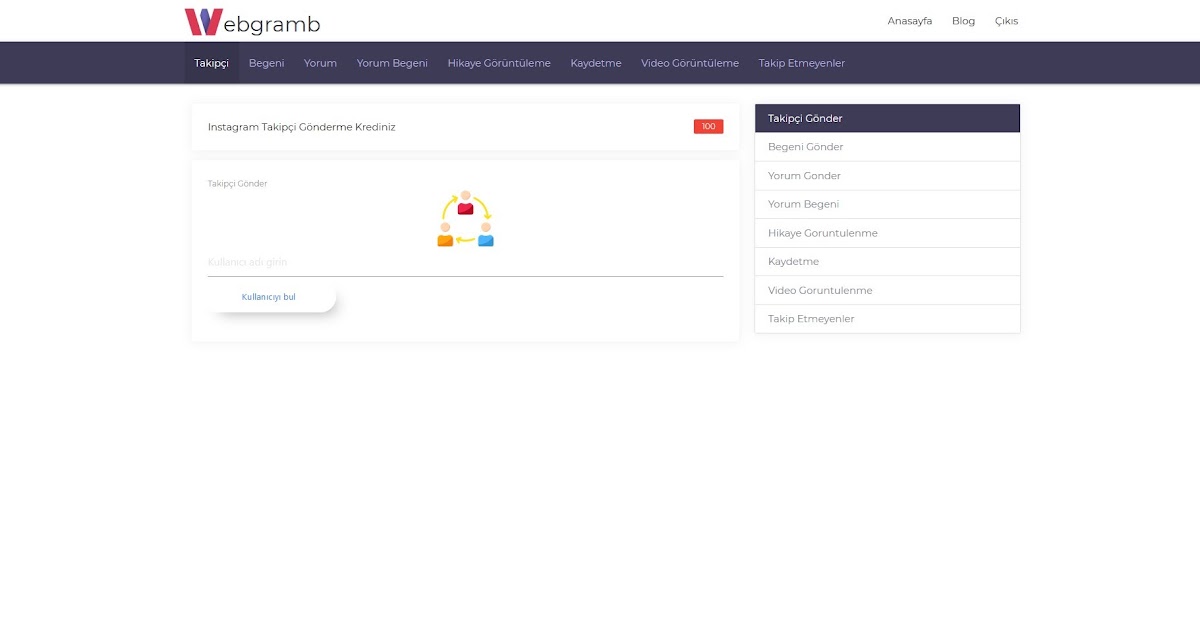The height and width of the screenshot is (630, 1200).
Task: Choose Yorum Gönder in sidebar
Action: [x=887, y=176]
